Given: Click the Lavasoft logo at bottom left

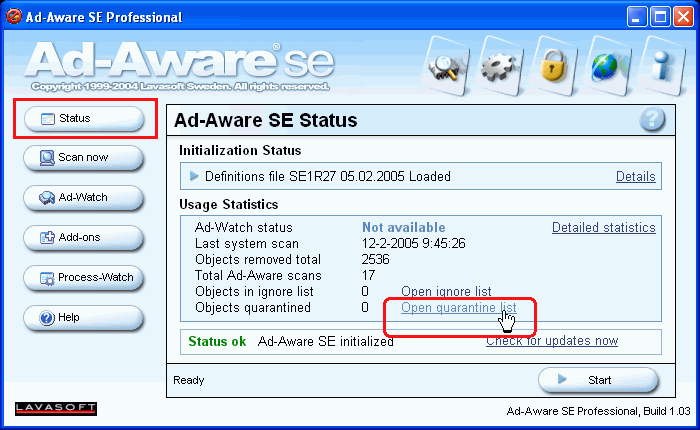Looking at the screenshot, I should 56,409.
